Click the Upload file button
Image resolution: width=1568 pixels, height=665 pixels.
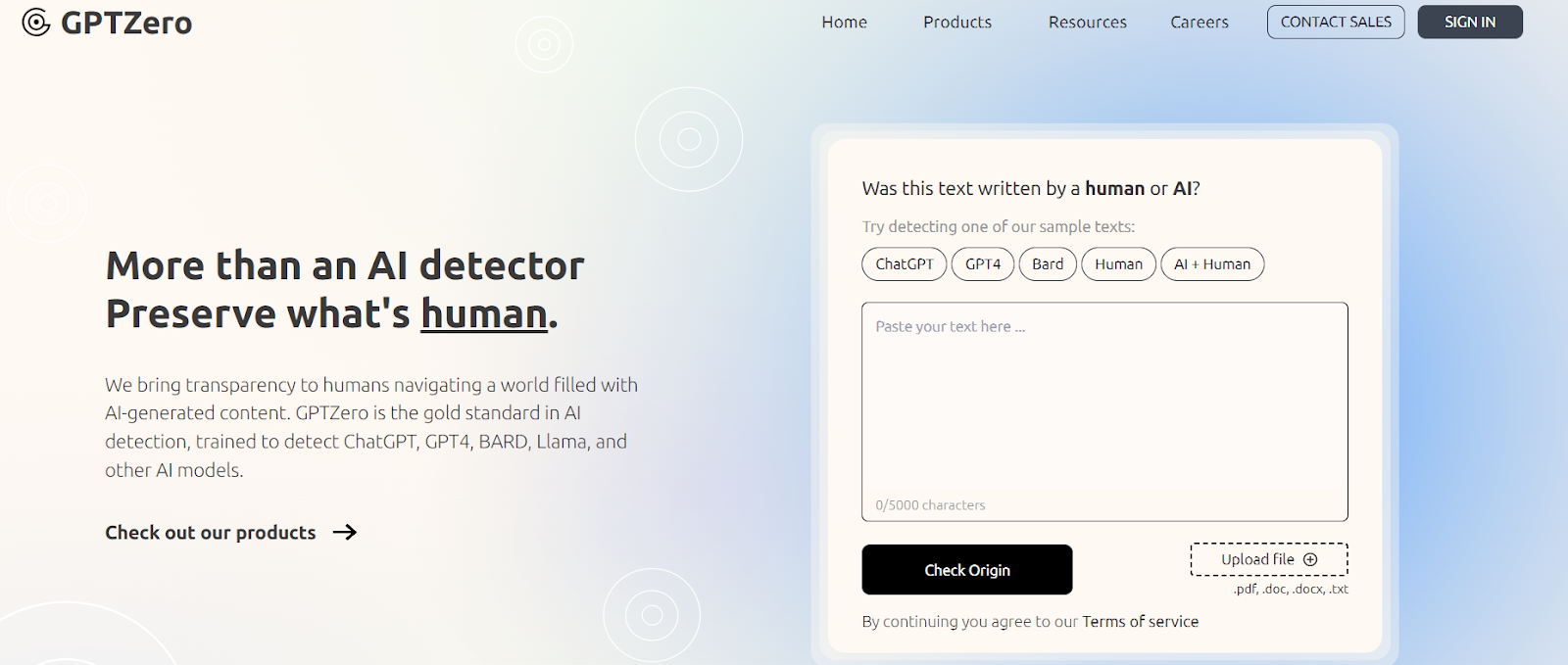[1269, 559]
